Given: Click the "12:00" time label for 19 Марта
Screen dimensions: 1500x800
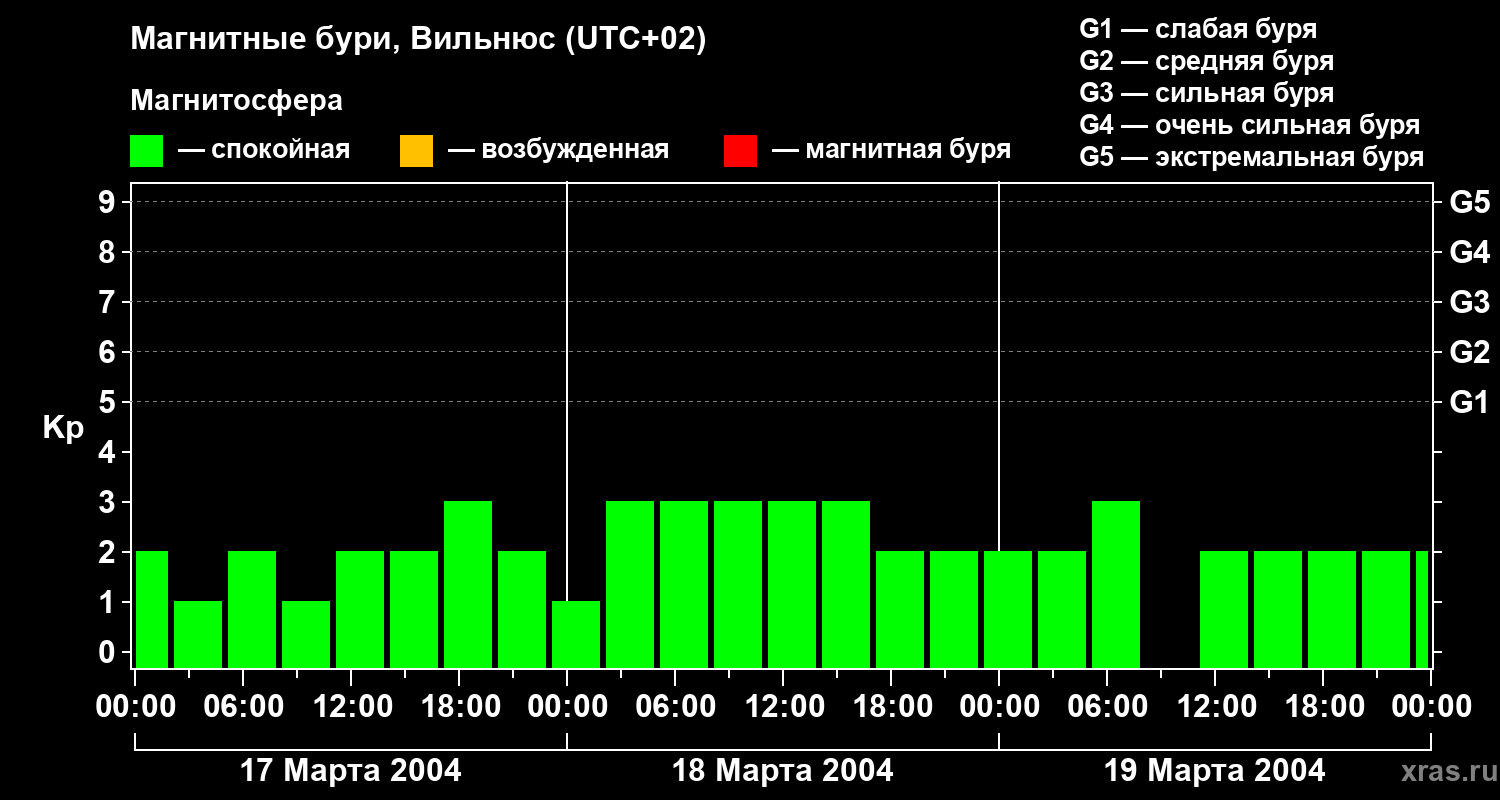Looking at the screenshot, I should [1215, 706].
